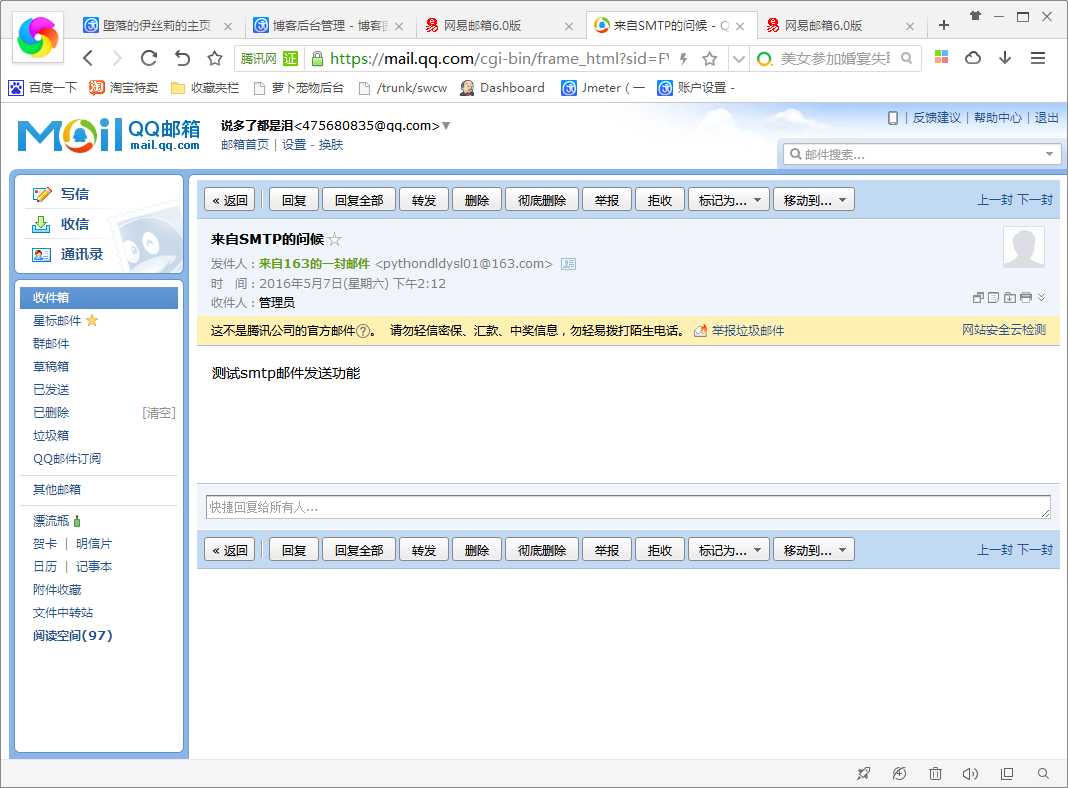Click the favorites star beside refresh

pyautogui.click(x=215, y=59)
